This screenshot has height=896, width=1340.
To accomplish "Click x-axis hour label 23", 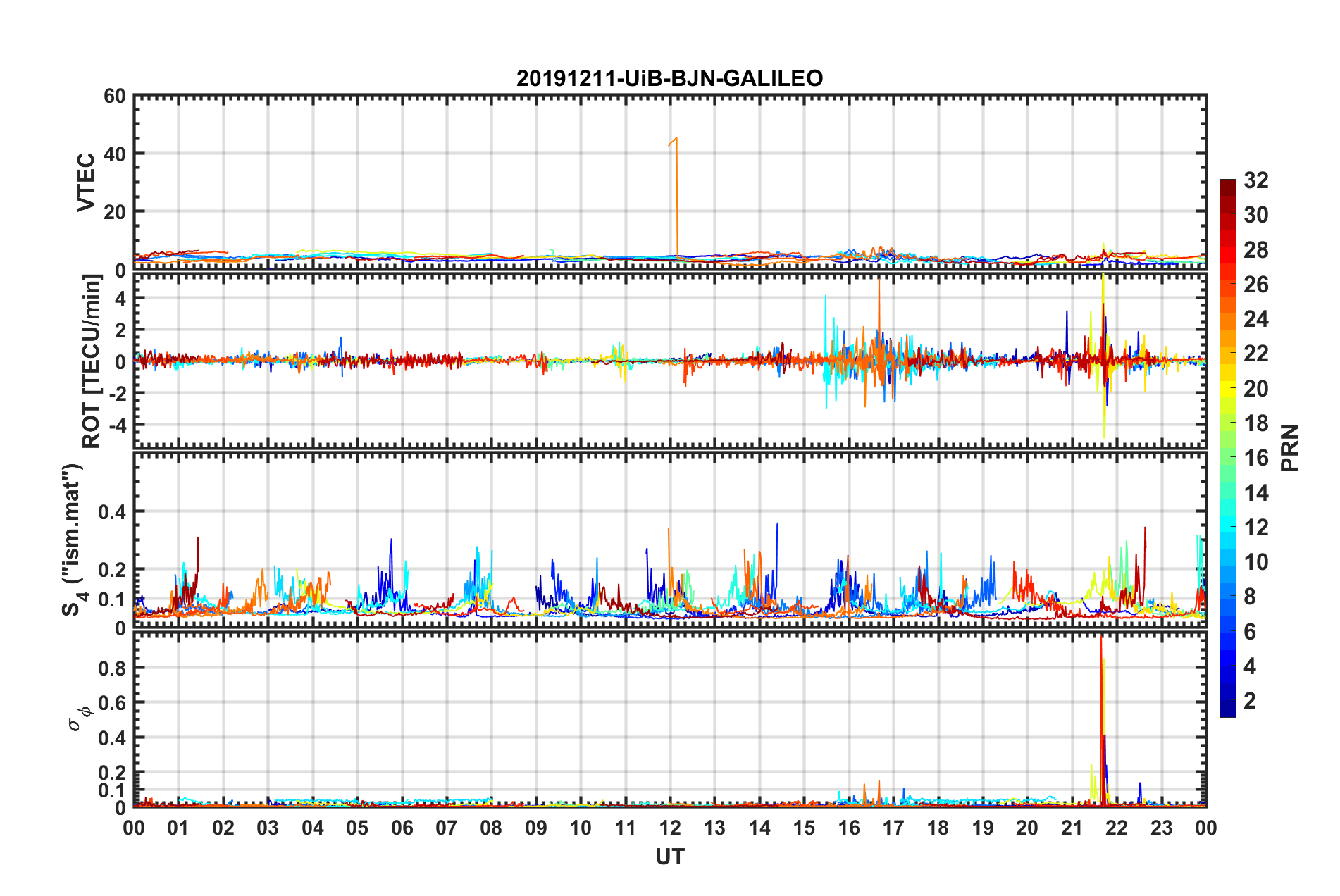I will click(x=1162, y=828).
